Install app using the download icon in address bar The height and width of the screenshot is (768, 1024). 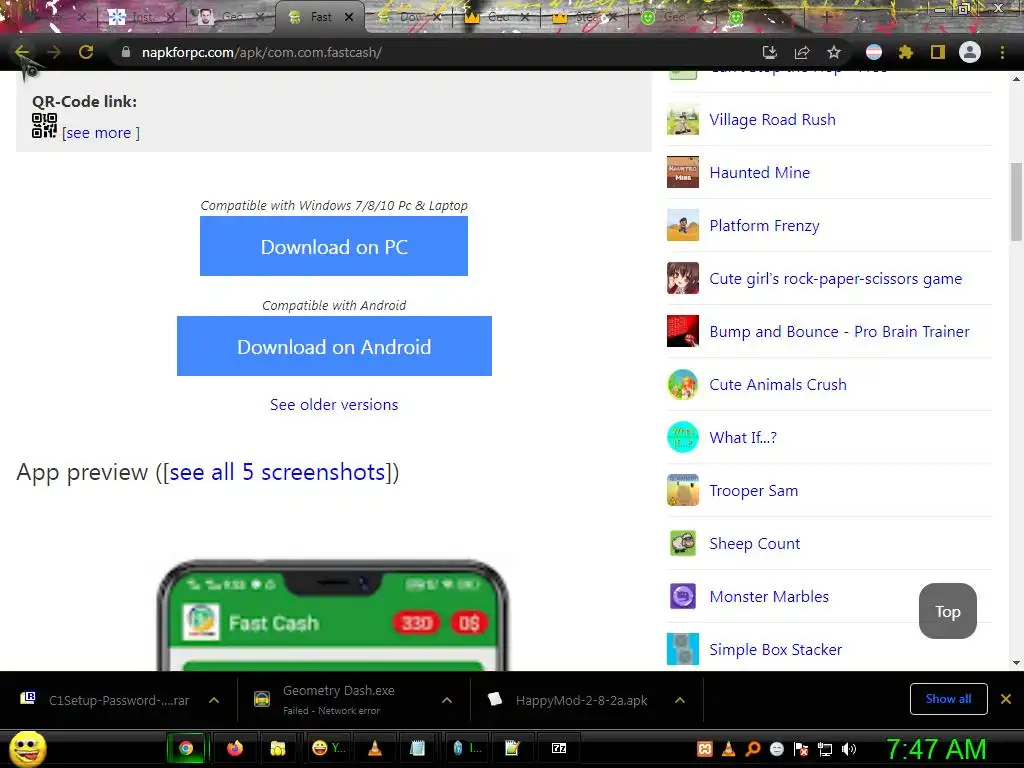pyautogui.click(x=770, y=52)
